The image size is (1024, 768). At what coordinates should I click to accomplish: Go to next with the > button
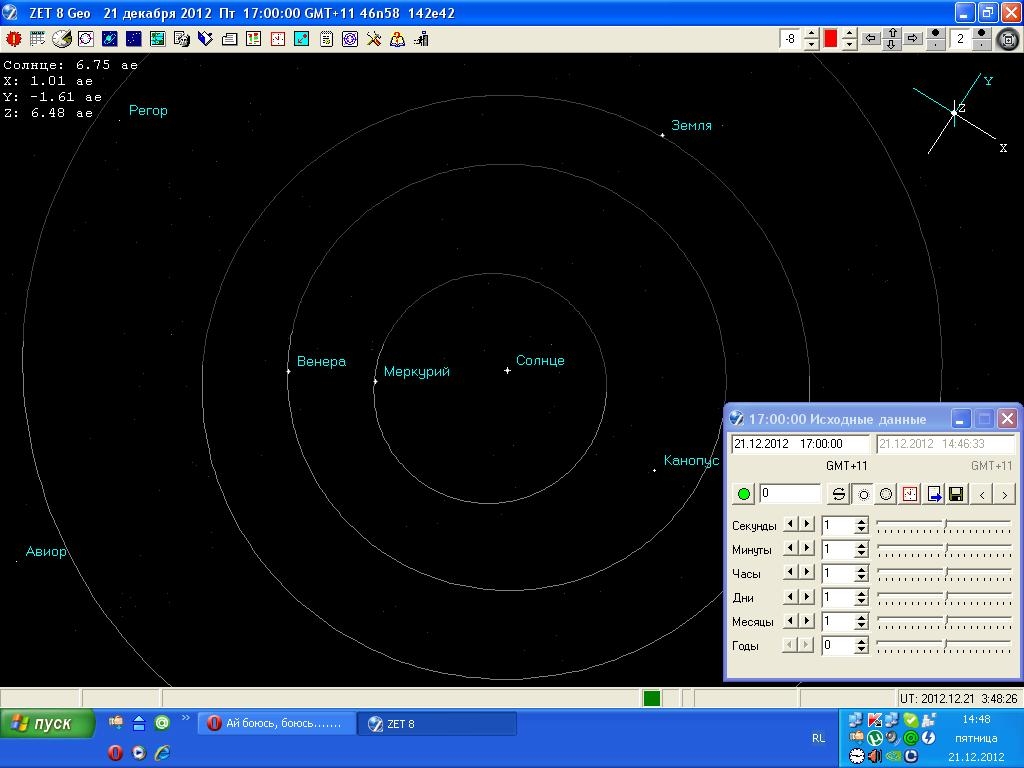click(1004, 494)
